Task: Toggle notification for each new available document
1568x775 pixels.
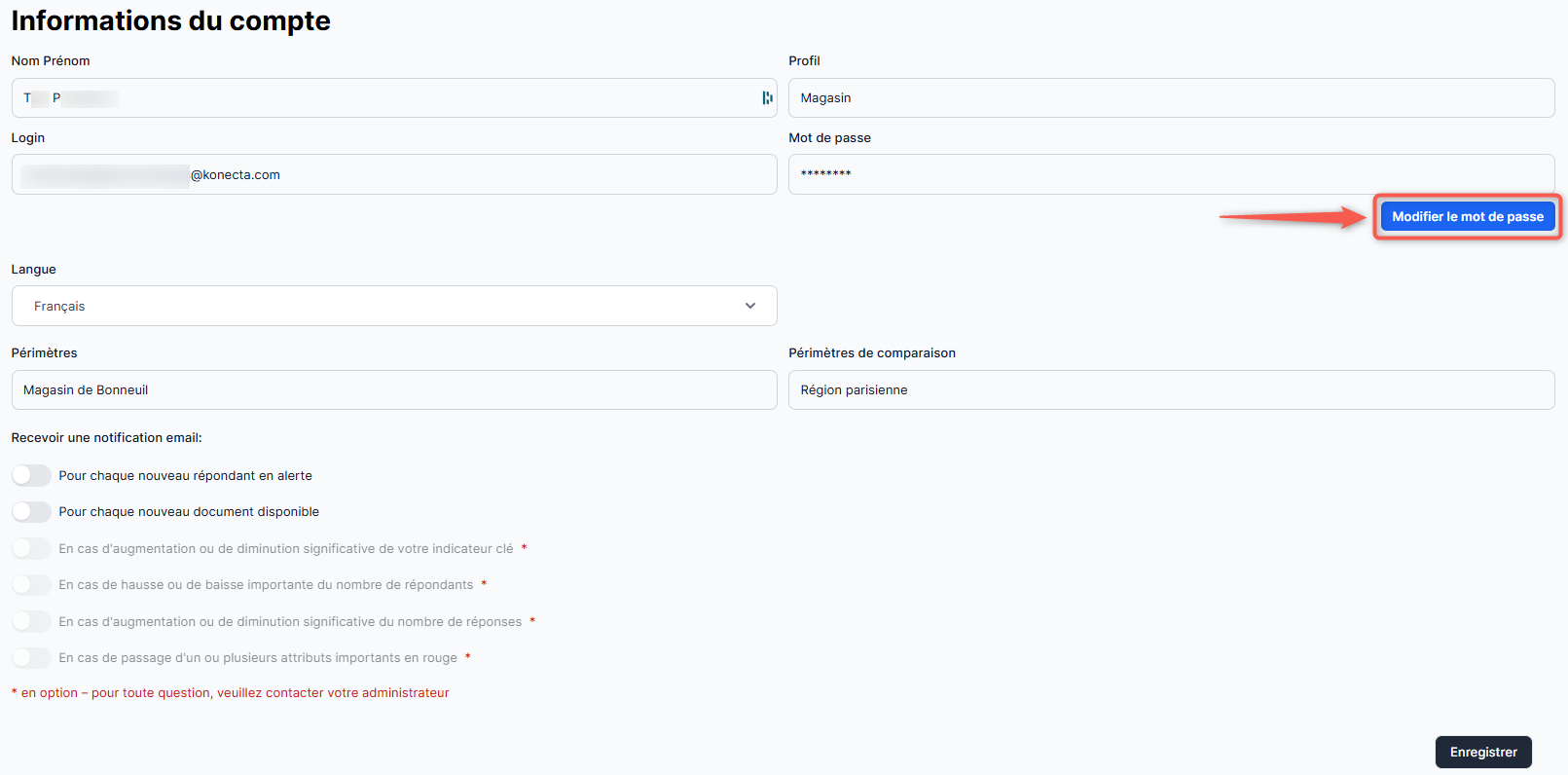Action: pos(31,512)
